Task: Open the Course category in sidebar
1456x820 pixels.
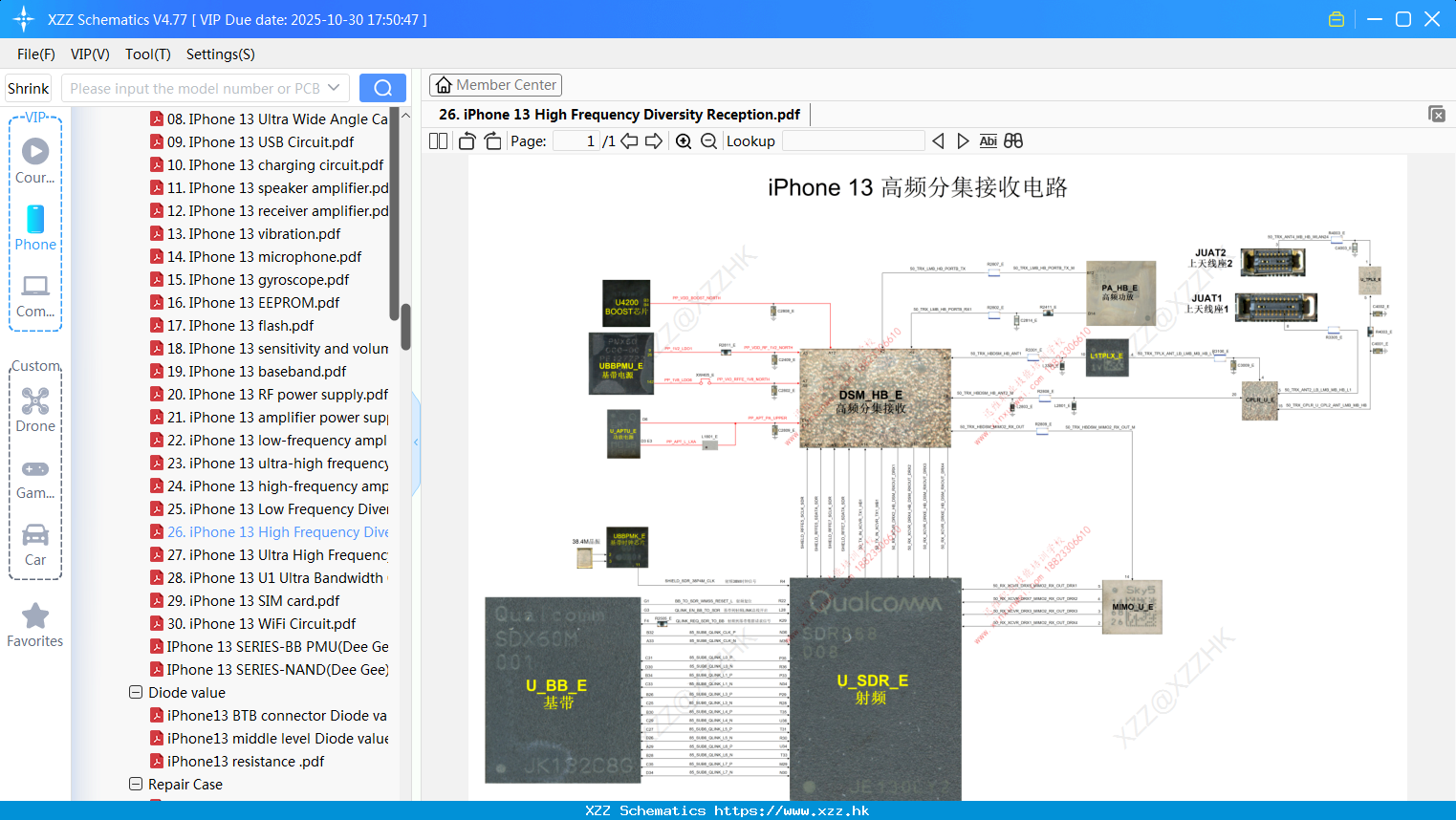Action: [x=35, y=162]
